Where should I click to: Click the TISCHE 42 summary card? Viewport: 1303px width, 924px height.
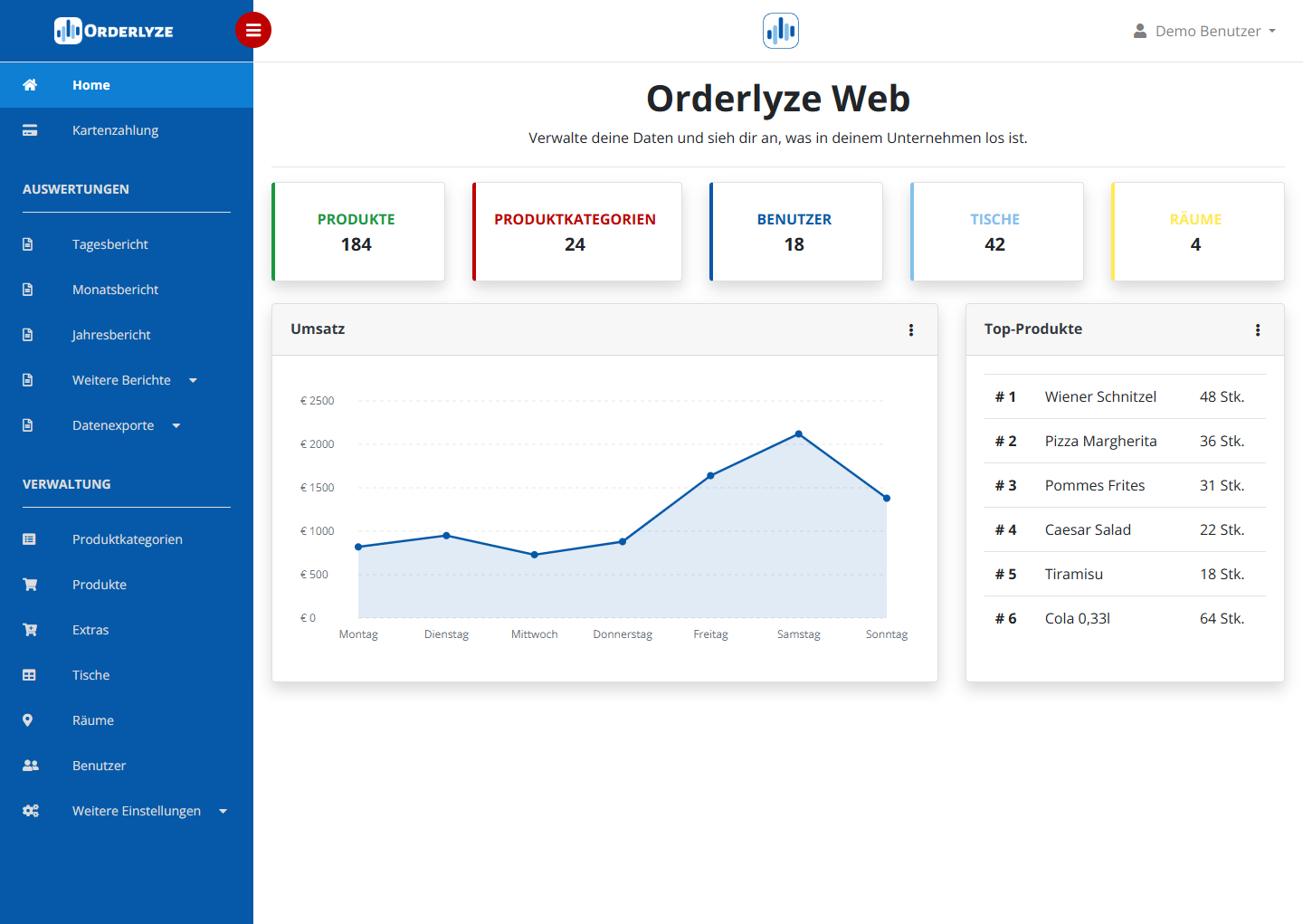click(997, 232)
